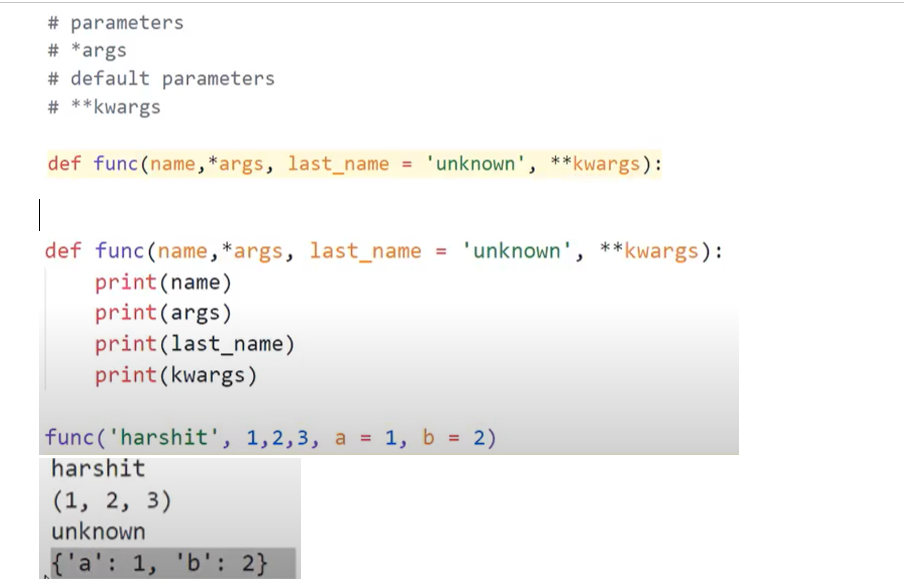This screenshot has width=904, height=588.
Task: Select the parameter 'name' in func signature
Action: click(x=182, y=251)
